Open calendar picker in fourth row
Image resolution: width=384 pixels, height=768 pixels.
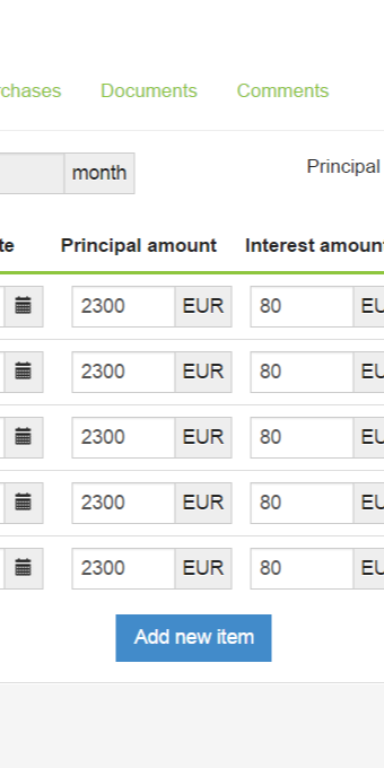pyautogui.click(x=24, y=503)
